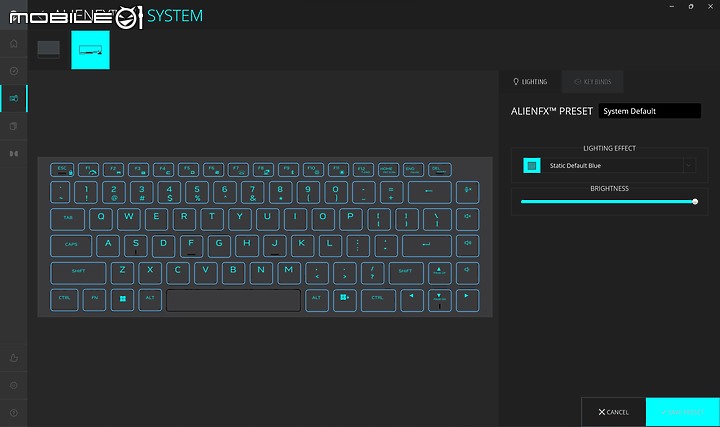
Task: Select the backspace arrow key
Action: pyautogui.click(x=429, y=192)
